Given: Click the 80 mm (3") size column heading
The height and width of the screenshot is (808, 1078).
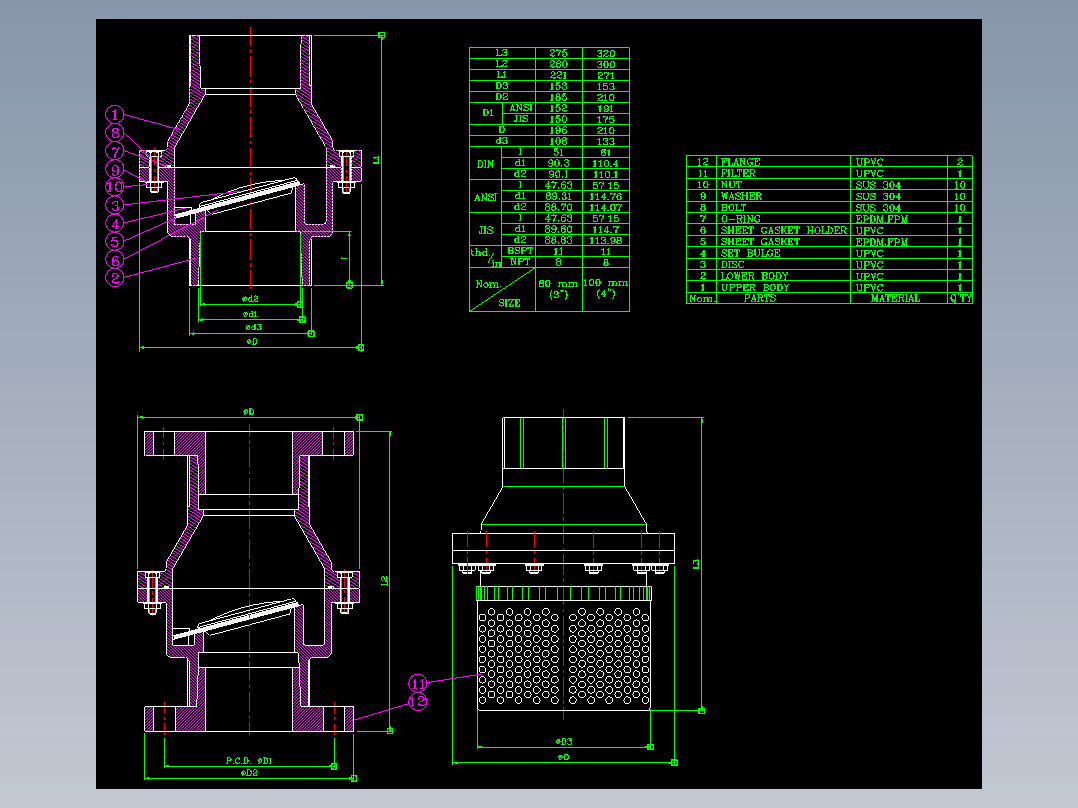Looking at the screenshot, I should click(x=558, y=289).
